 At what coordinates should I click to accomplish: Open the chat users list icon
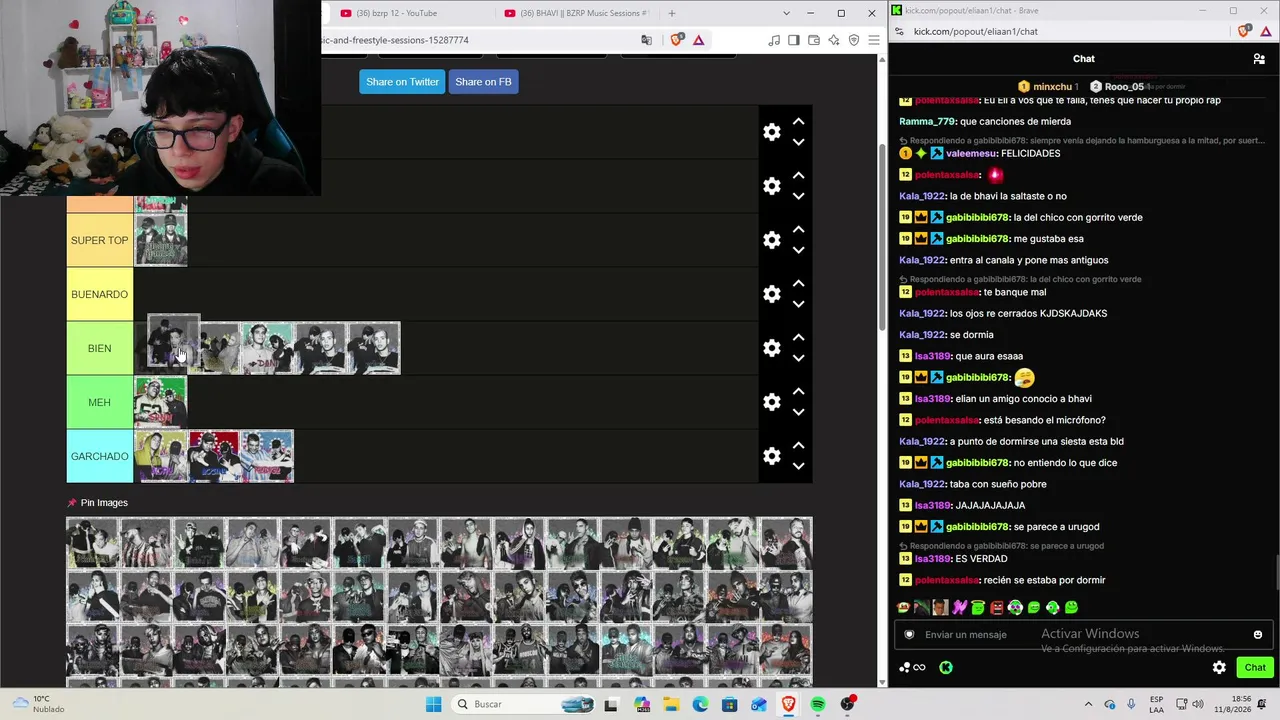coord(1259,59)
